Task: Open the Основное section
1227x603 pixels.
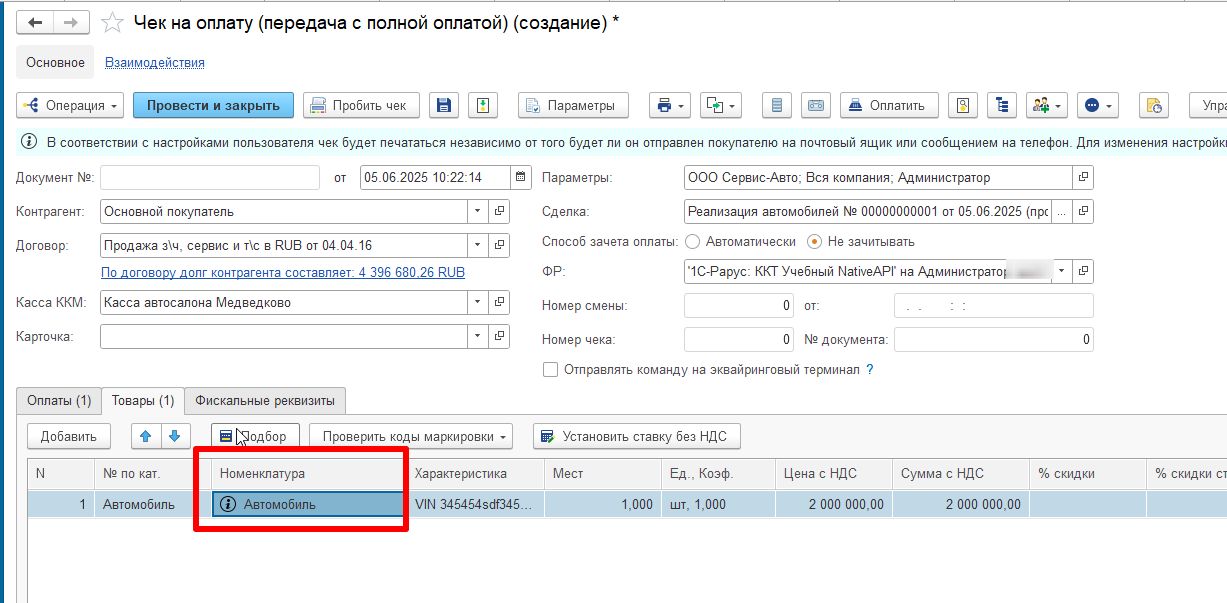Action: tap(56, 62)
